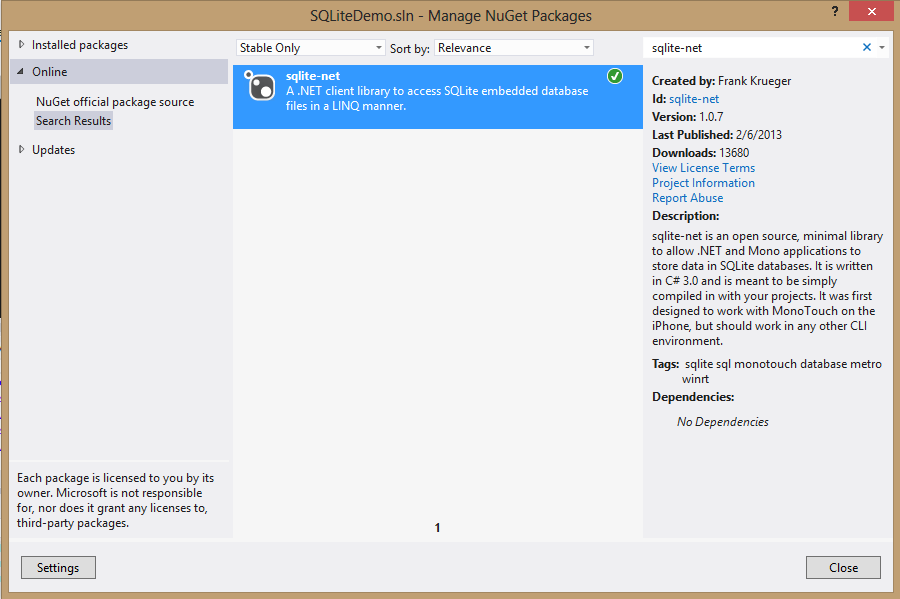This screenshot has width=900, height=599.
Task: Click Created by: Frank Krueger text
Action: point(721,81)
